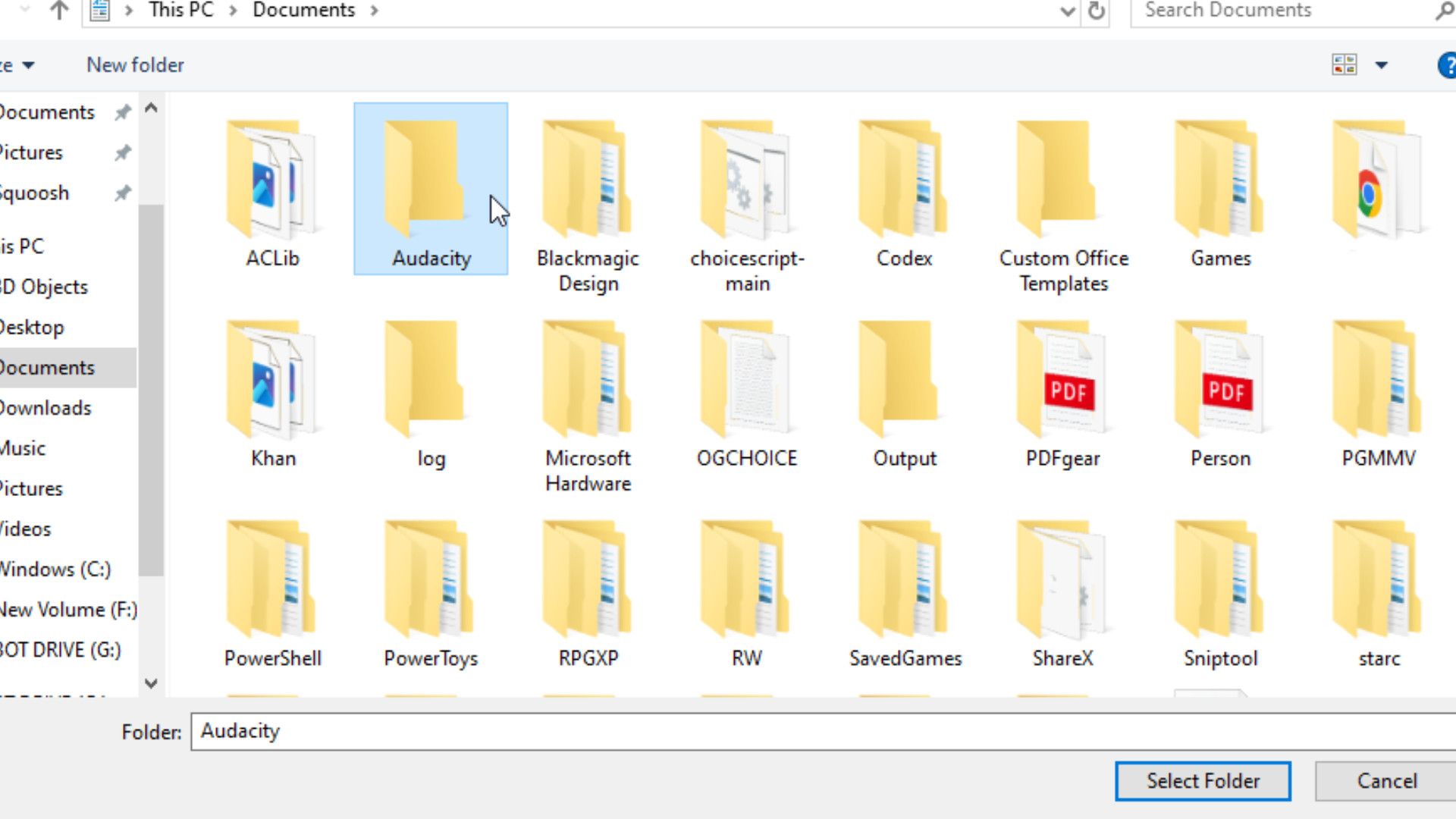Open the Organize dropdown menu

(17, 65)
